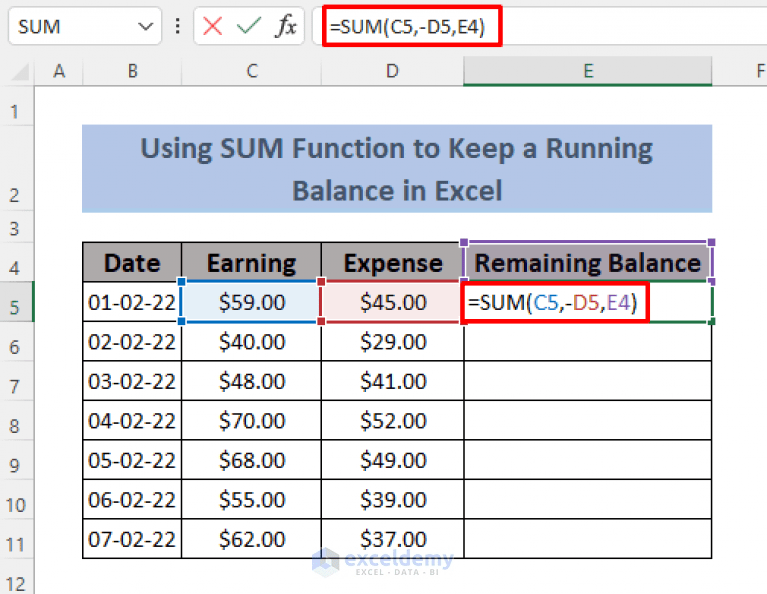The image size is (767, 594).
Task: Click empty balance cell in 02-02-22 row
Action: click(588, 342)
